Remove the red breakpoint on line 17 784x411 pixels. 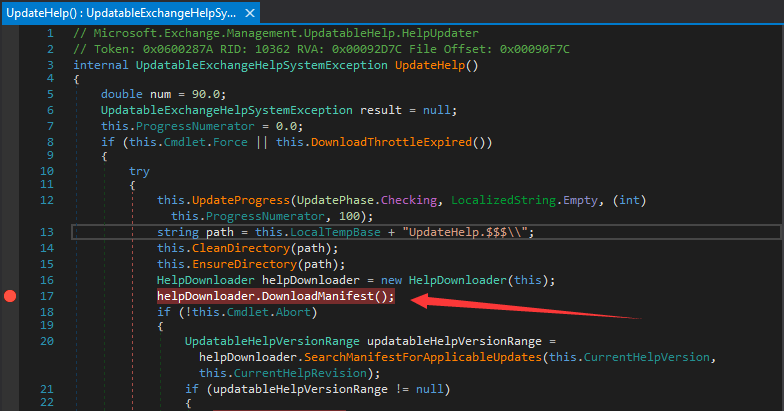click(10, 296)
